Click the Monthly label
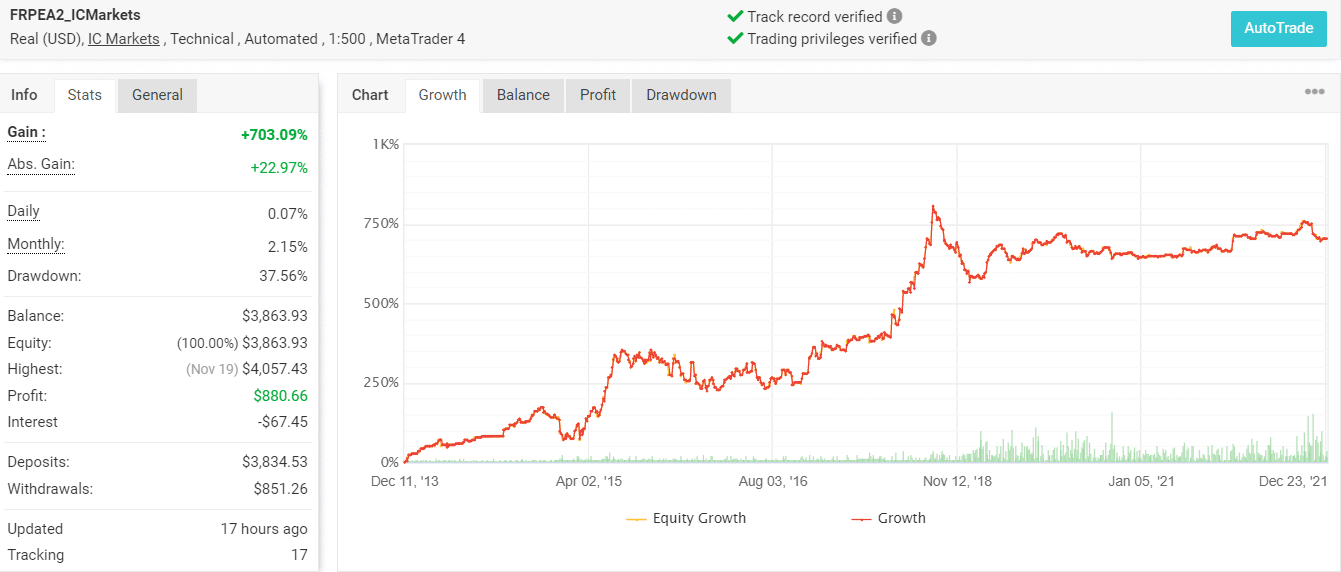Image resolution: width=1341 pixels, height=572 pixels. click(36, 244)
